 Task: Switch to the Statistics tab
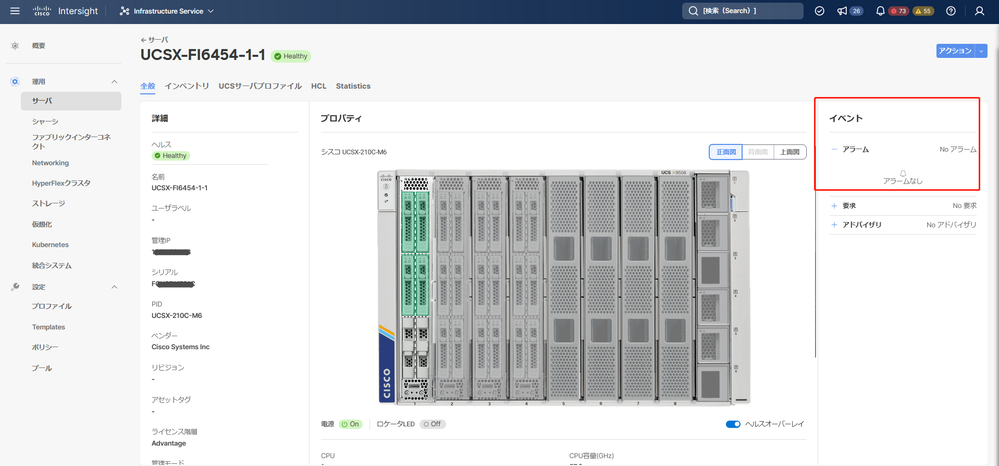pos(353,86)
